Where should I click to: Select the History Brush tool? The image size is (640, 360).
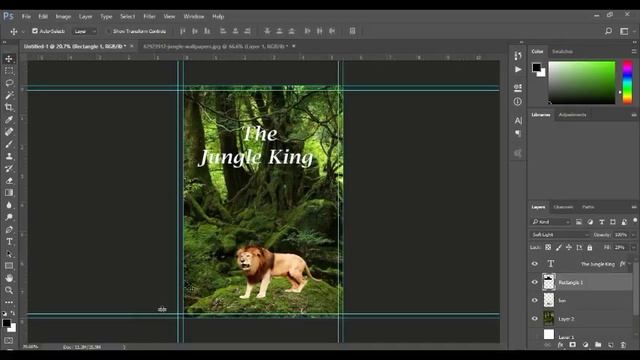coord(9,169)
